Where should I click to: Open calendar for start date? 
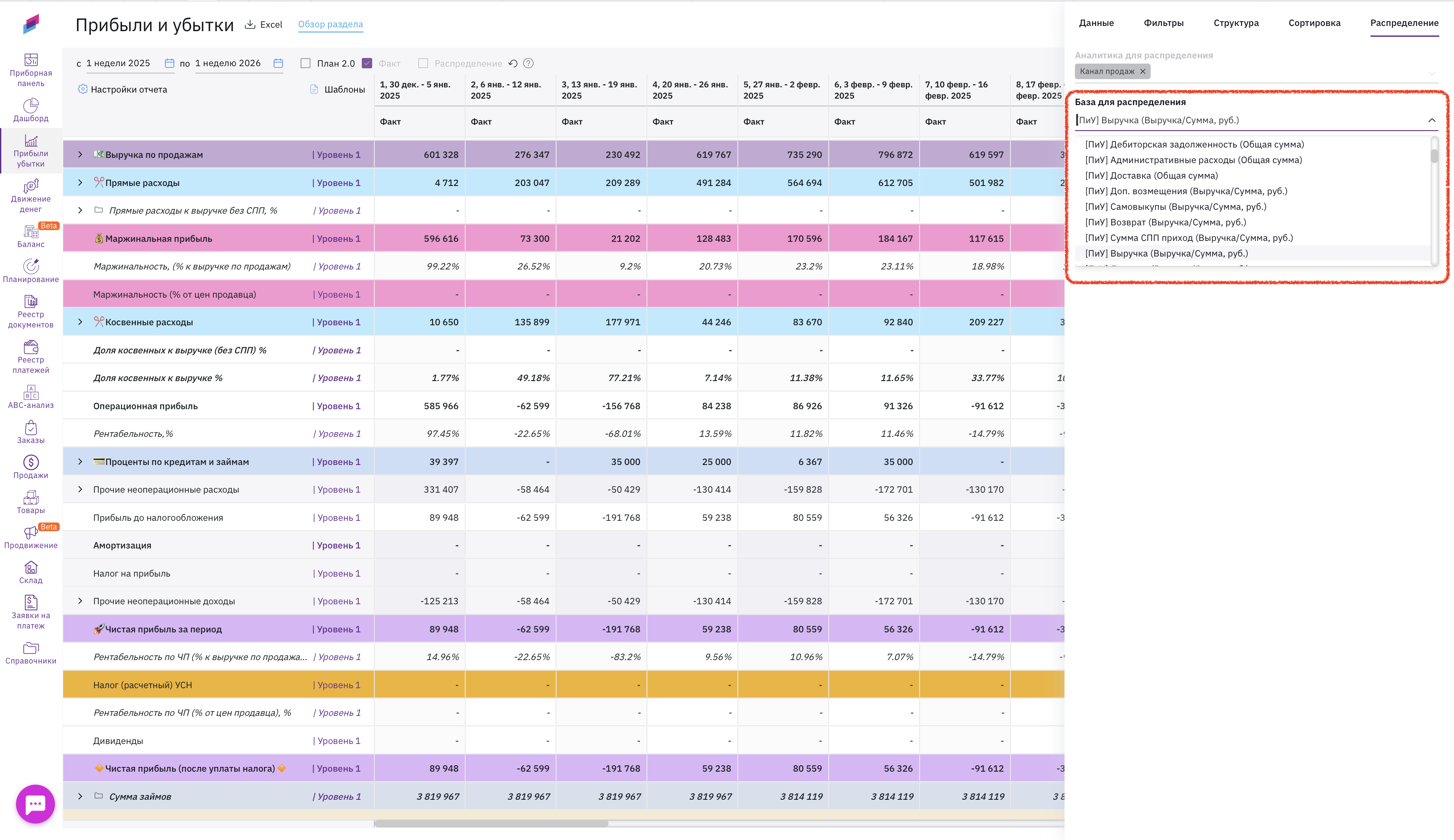click(x=169, y=64)
